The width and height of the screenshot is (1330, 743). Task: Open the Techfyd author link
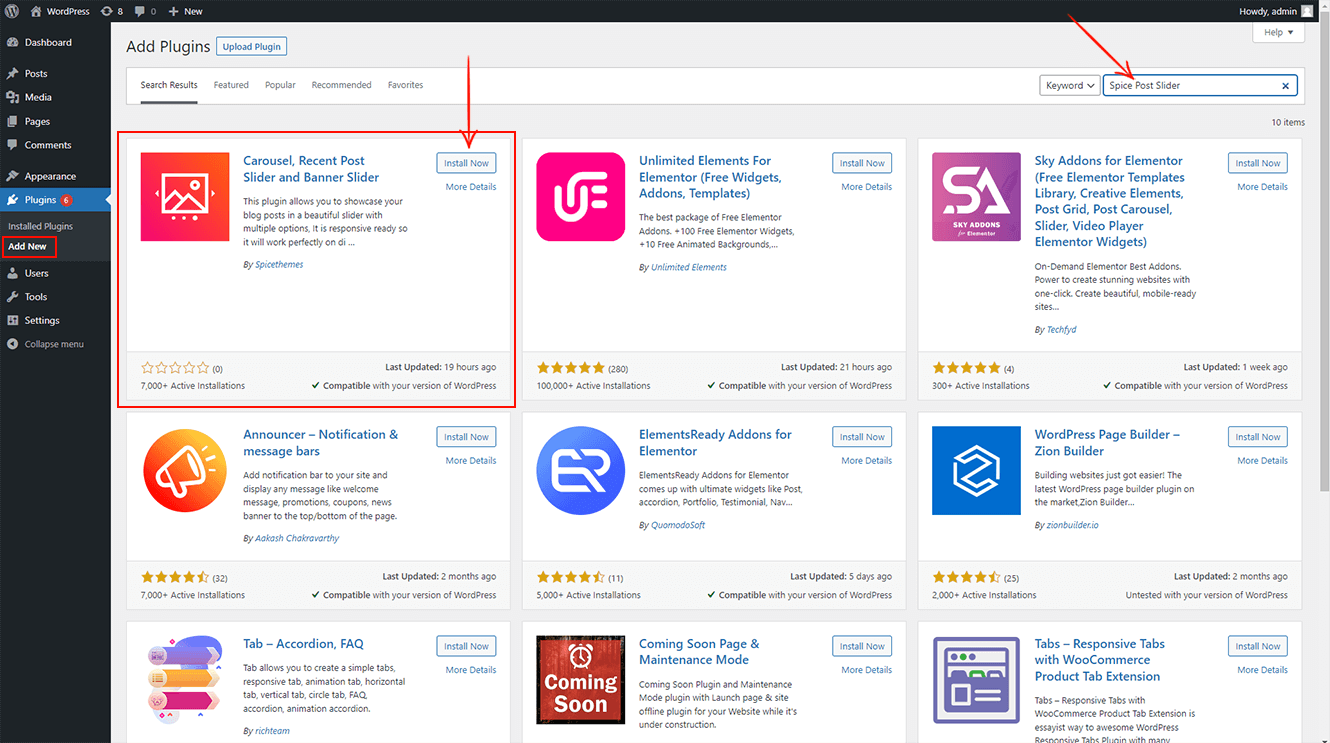tap(1061, 329)
